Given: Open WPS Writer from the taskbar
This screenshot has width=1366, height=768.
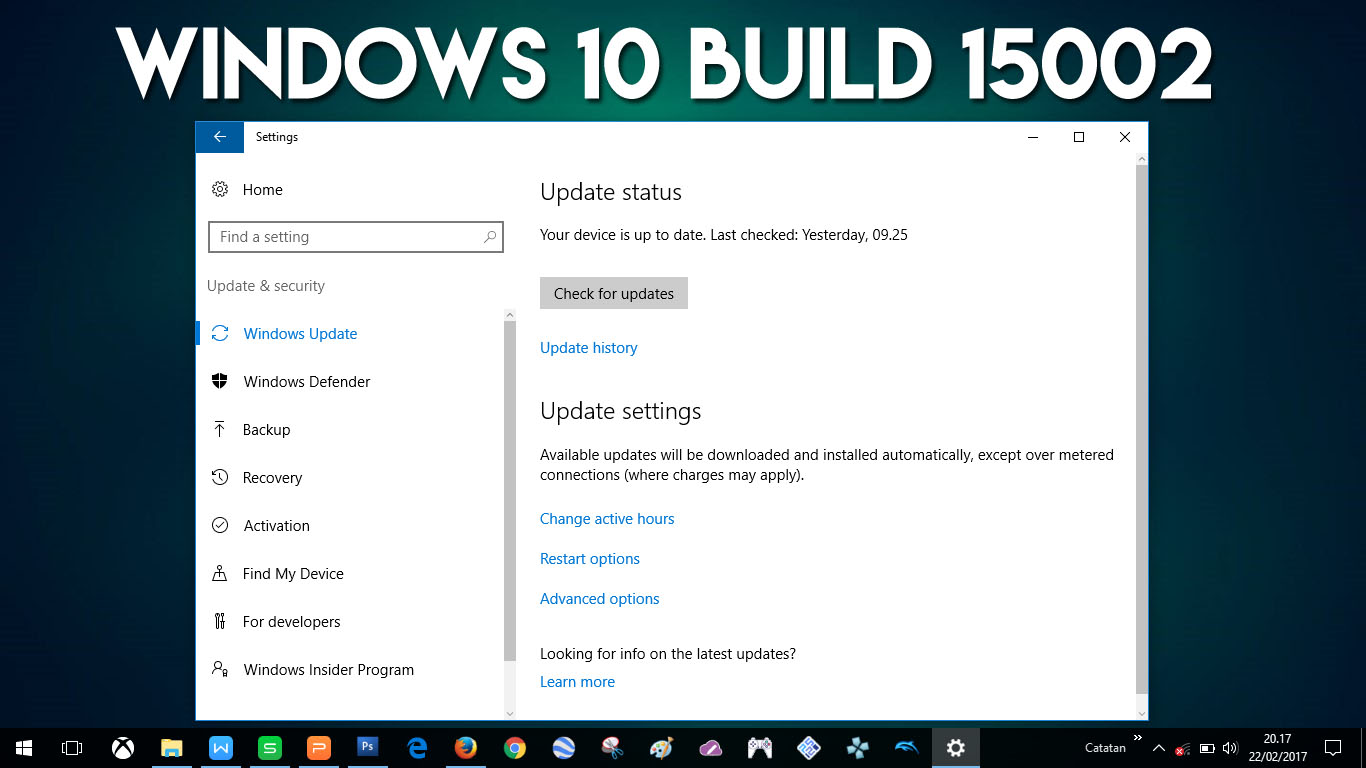Looking at the screenshot, I should click(221, 748).
